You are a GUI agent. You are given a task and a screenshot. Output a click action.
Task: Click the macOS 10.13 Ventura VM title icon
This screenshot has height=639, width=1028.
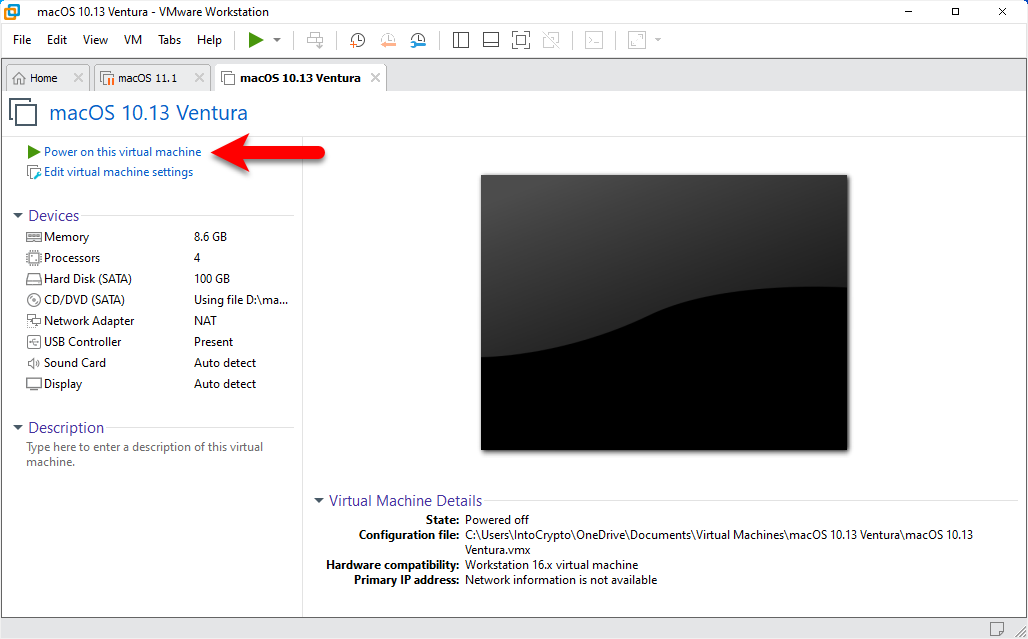click(24, 112)
